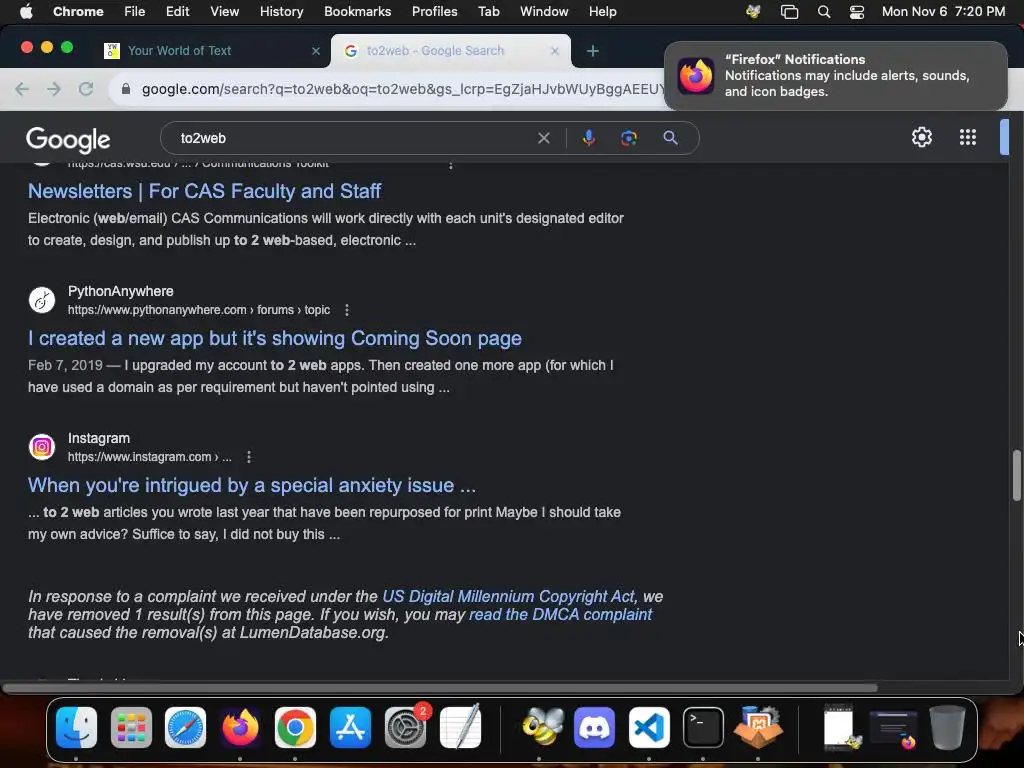Open I created a new app result

[x=275, y=338]
